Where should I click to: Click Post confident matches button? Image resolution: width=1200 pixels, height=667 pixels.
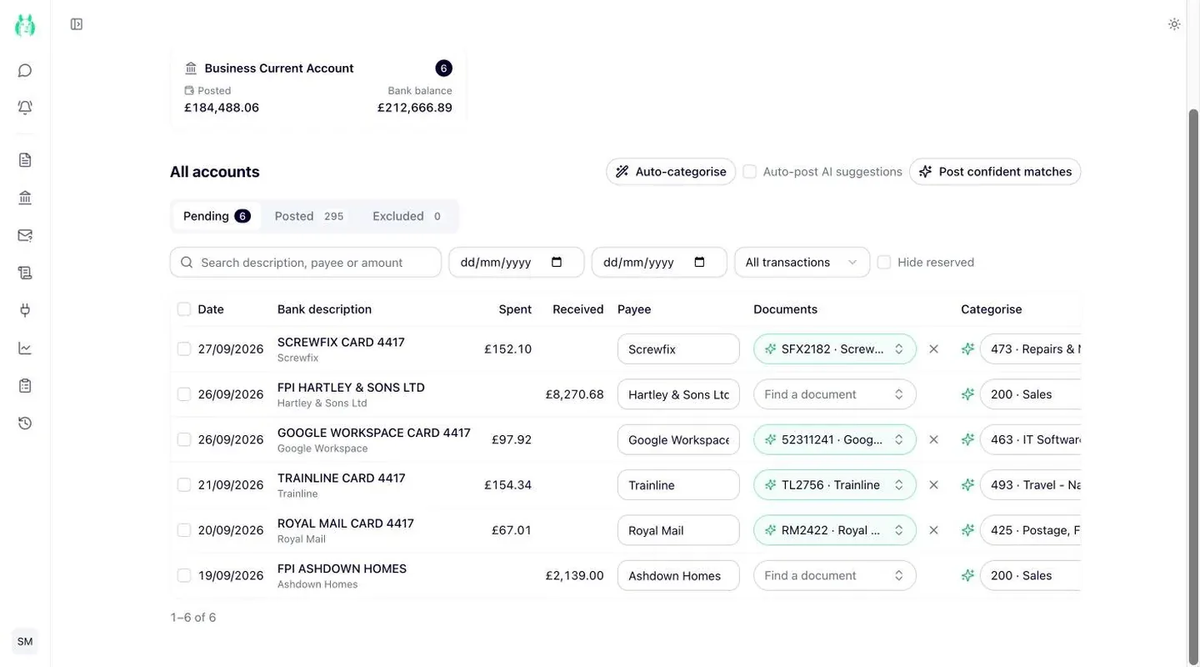point(995,172)
